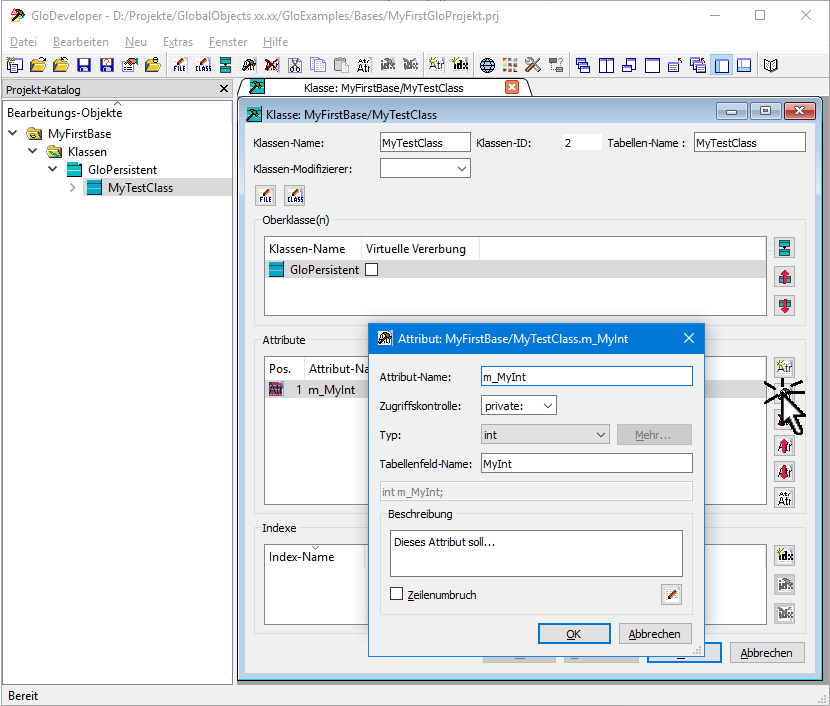Toggle the Zeilenumbruch checkbox
Viewport: 830px width, 706px height.
[x=396, y=594]
